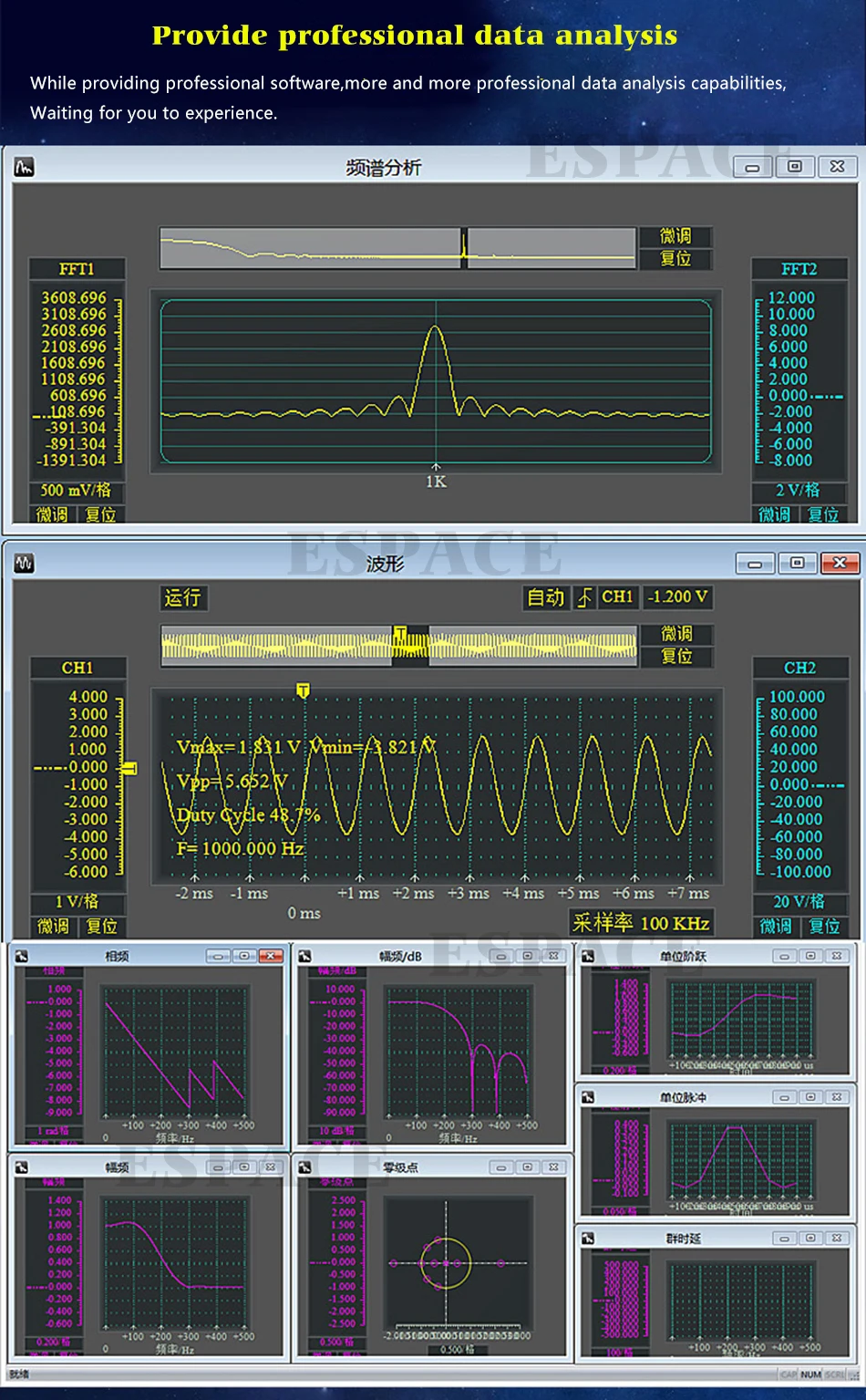Click the CH2 zero-level dashed marker
866x1400 pixels.
coord(828,785)
